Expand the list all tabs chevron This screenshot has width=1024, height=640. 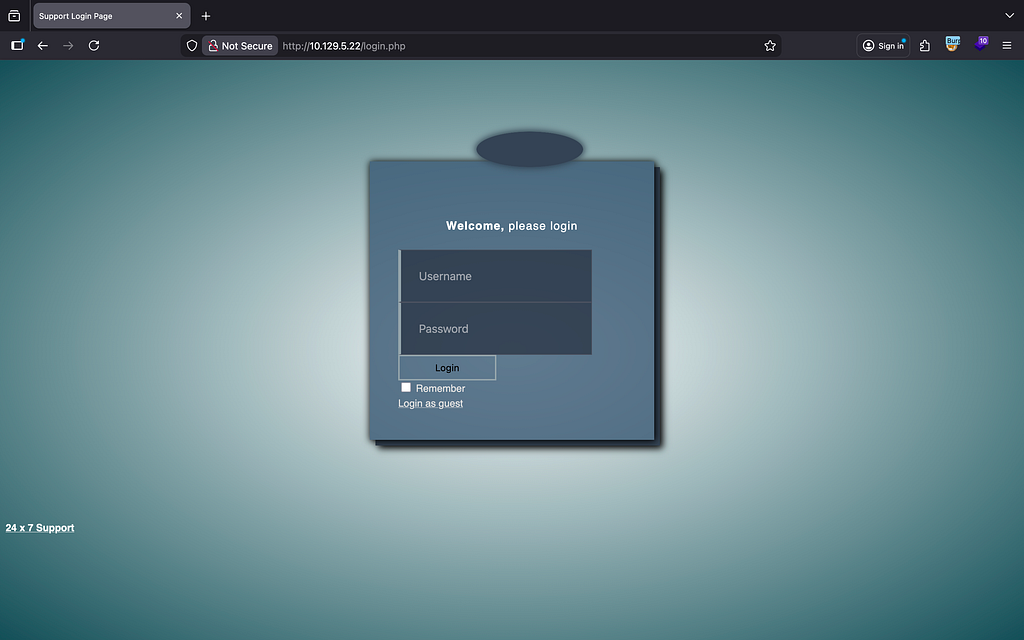pyautogui.click(x=1010, y=16)
